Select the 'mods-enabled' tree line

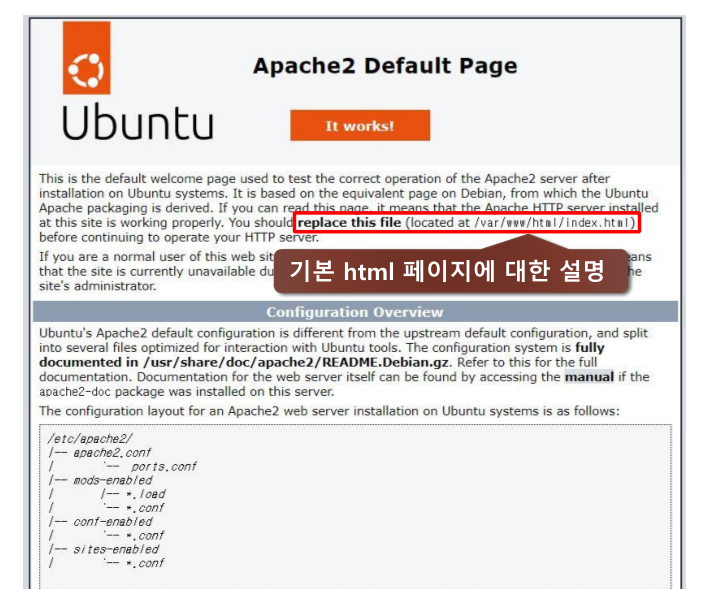[x=101, y=480]
